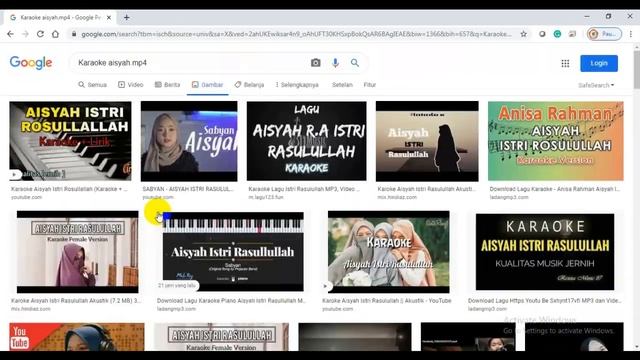Open the SafeSearch dropdown
The height and width of the screenshot is (360, 640).
[x=596, y=85]
